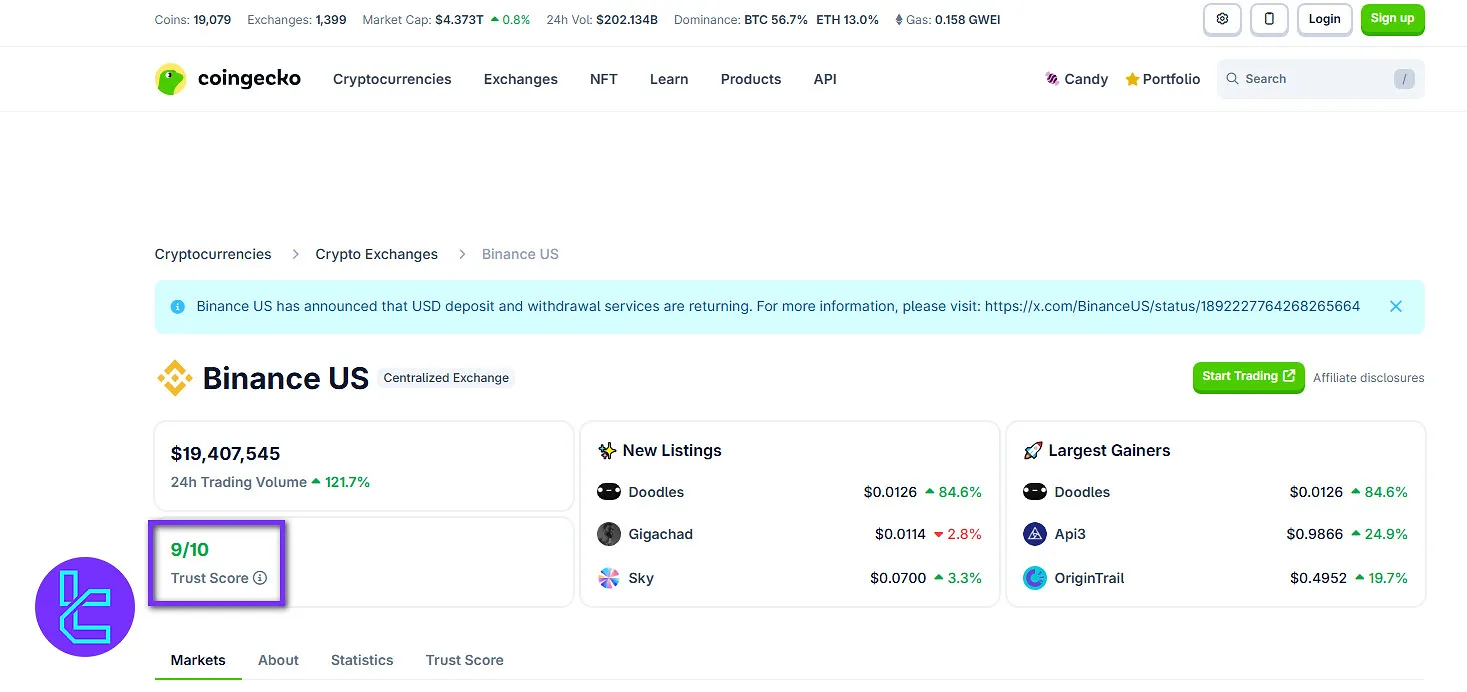Open the Candy rewards icon
The height and width of the screenshot is (692, 1467).
click(x=1052, y=78)
